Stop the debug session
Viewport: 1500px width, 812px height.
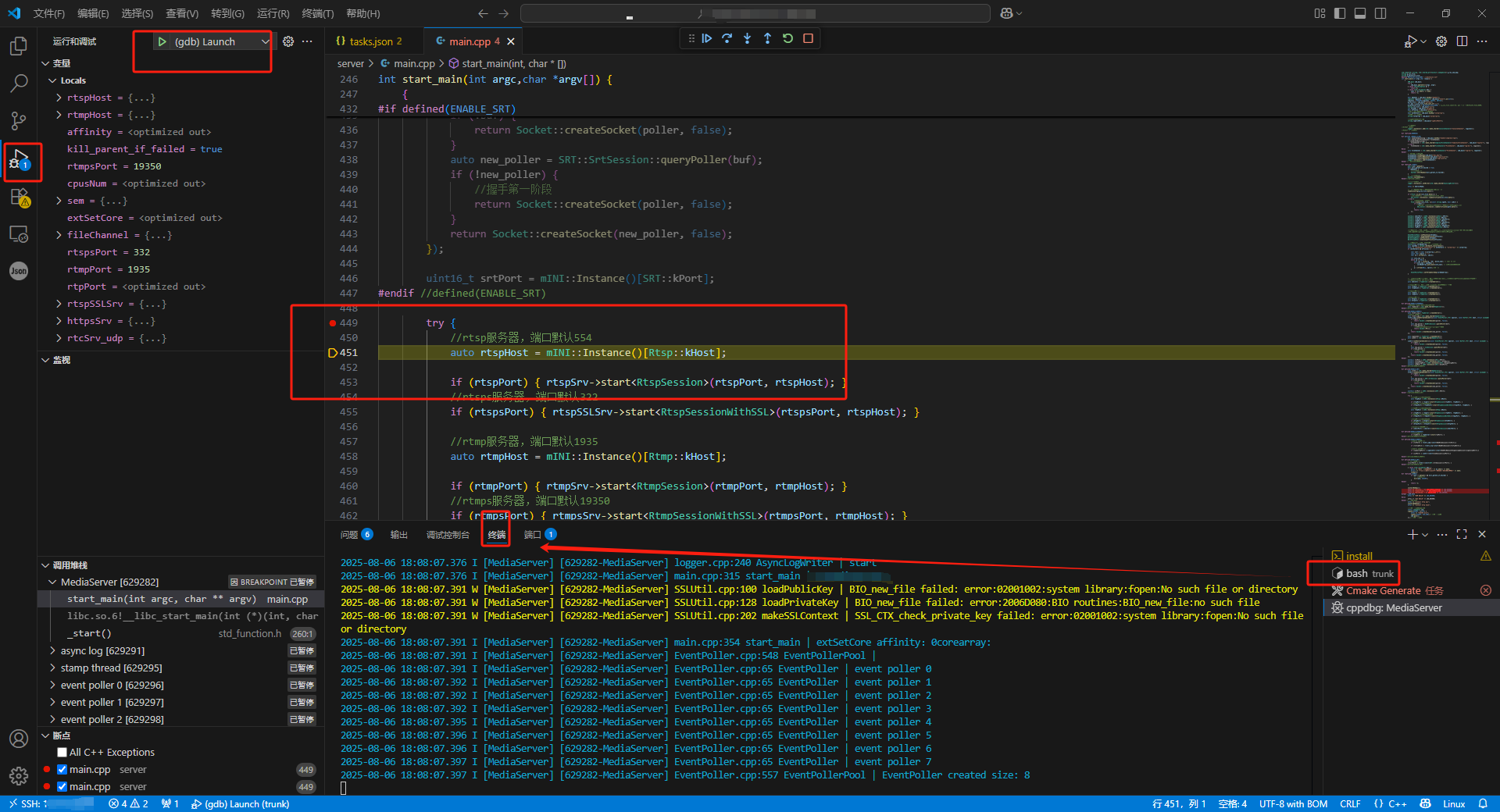click(809, 38)
